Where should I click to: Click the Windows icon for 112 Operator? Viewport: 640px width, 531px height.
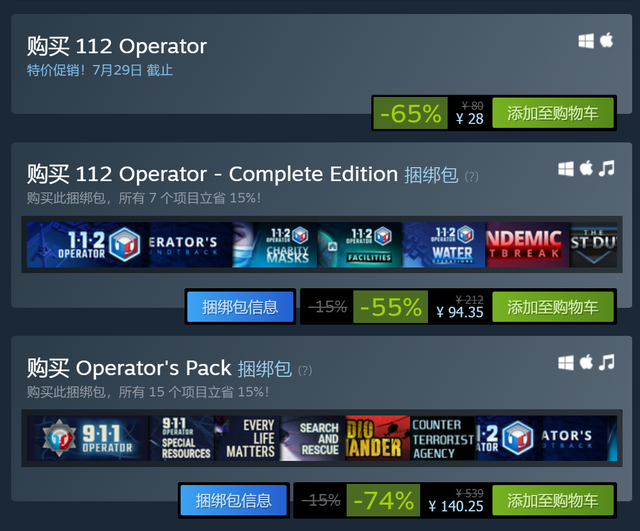click(x=586, y=41)
